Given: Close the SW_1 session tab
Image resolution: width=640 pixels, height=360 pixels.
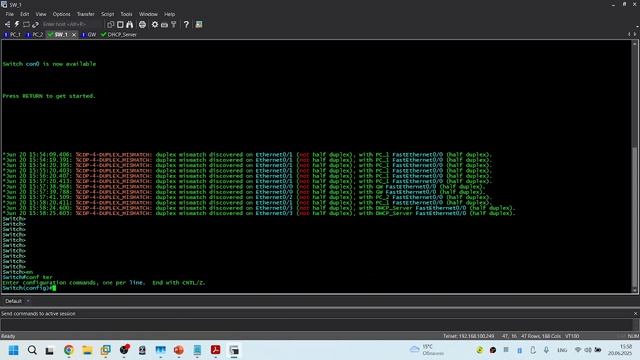Looking at the screenshot, I should point(74,35).
